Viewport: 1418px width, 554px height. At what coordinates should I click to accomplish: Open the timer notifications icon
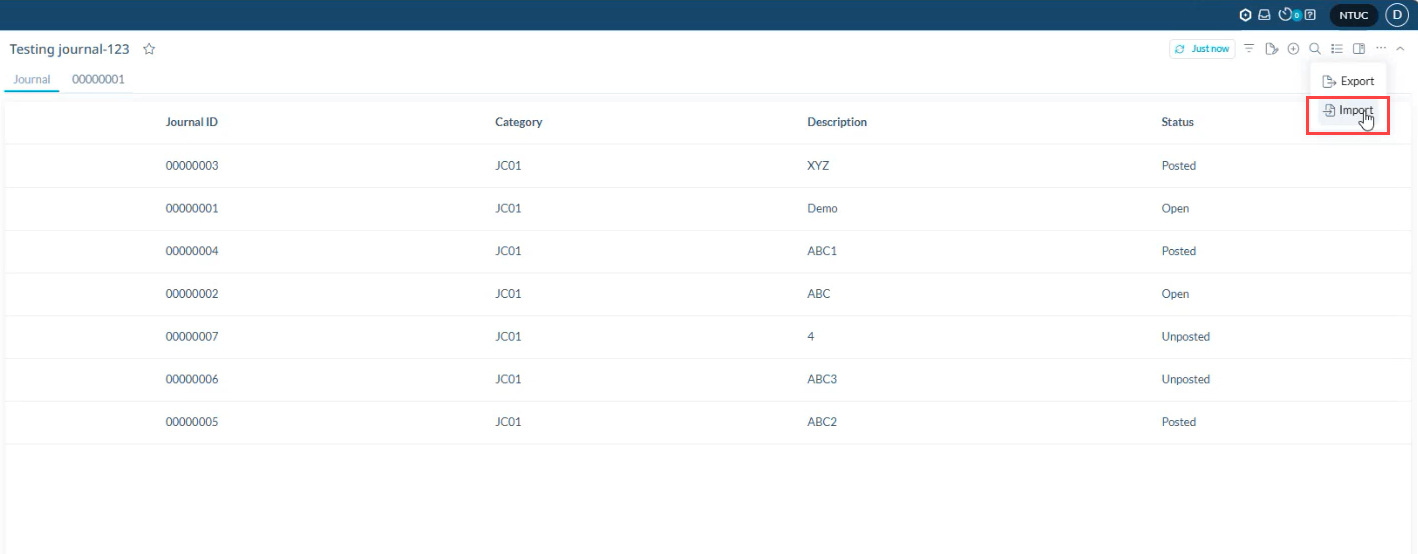pos(1286,15)
